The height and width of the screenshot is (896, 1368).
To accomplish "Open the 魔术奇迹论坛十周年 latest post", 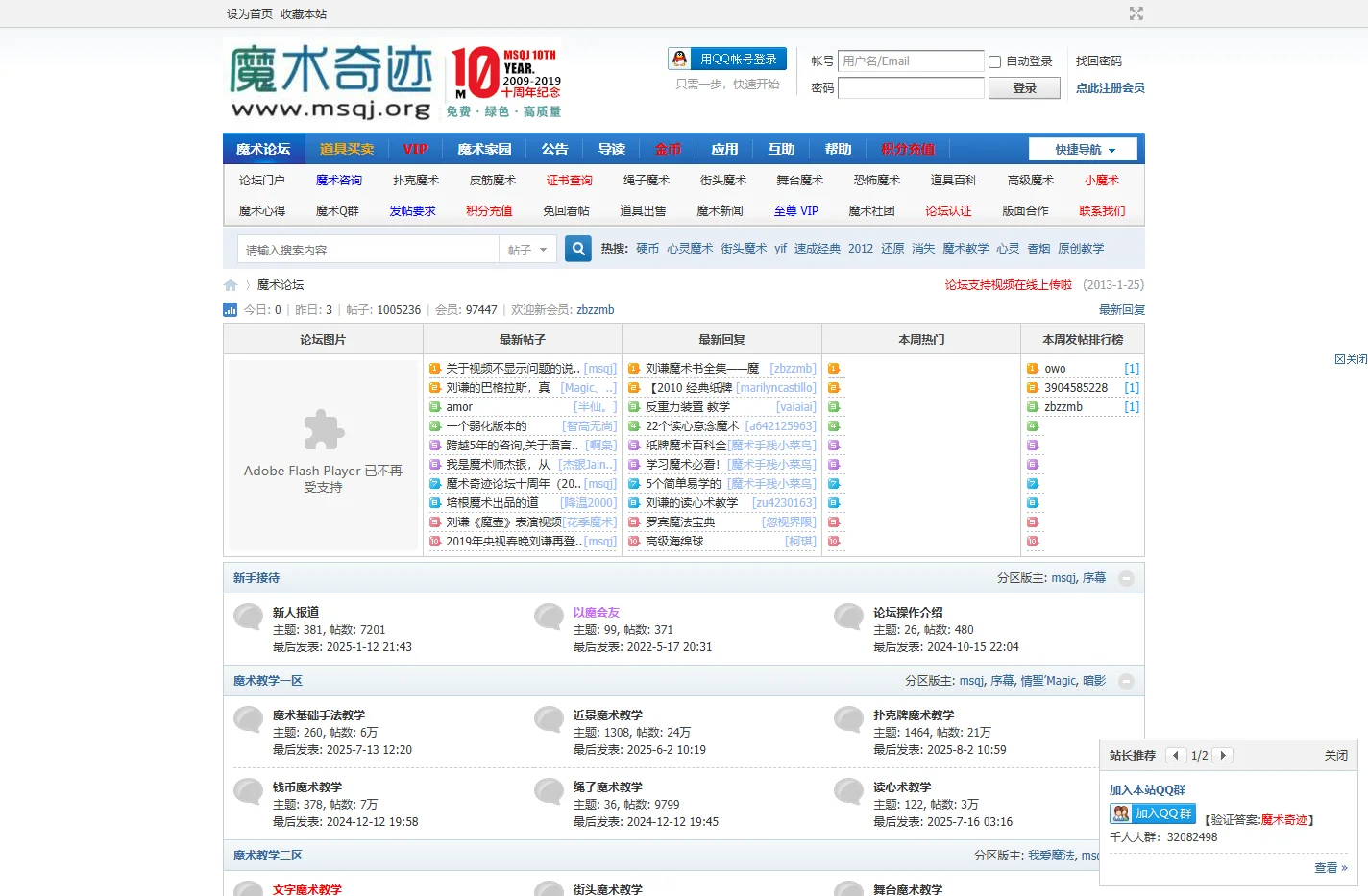I will [513, 484].
